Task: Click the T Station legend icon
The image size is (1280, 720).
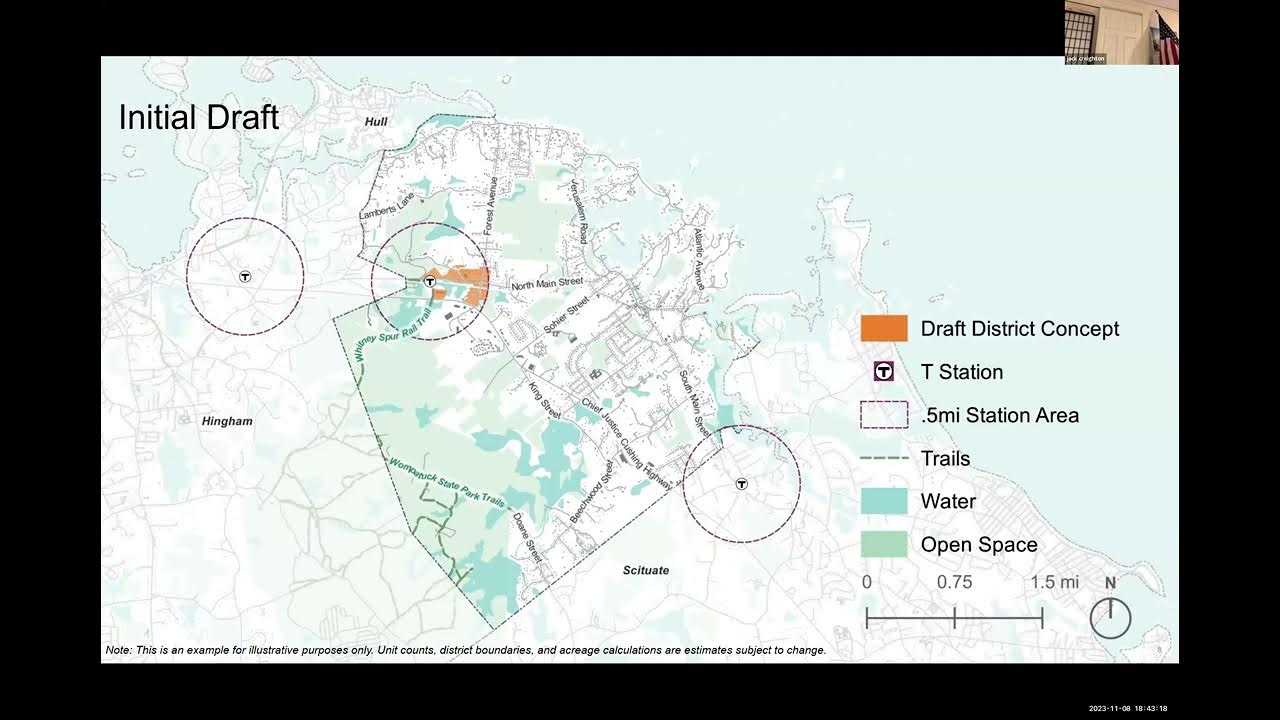Action: tap(884, 372)
